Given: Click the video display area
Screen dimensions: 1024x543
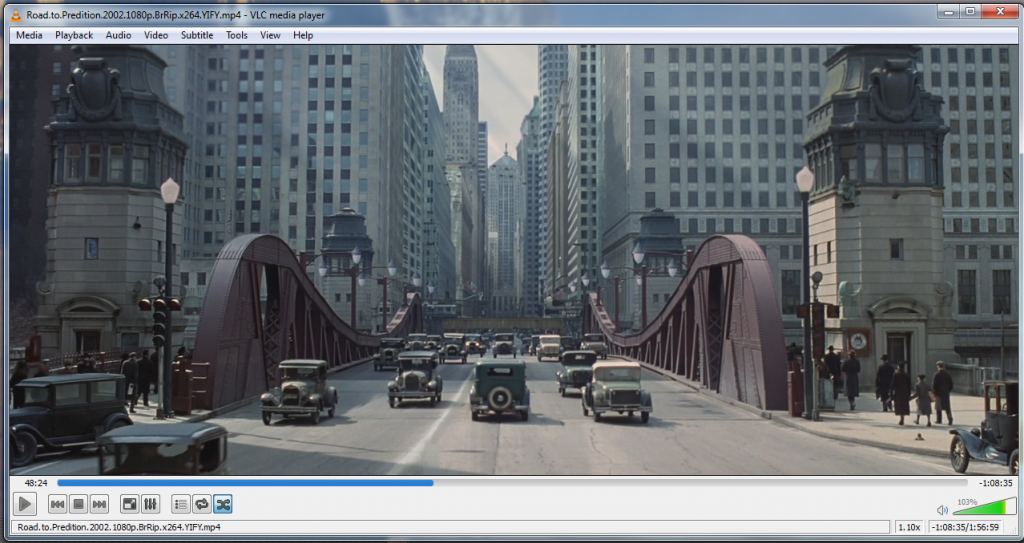Looking at the screenshot, I should click(513, 259).
